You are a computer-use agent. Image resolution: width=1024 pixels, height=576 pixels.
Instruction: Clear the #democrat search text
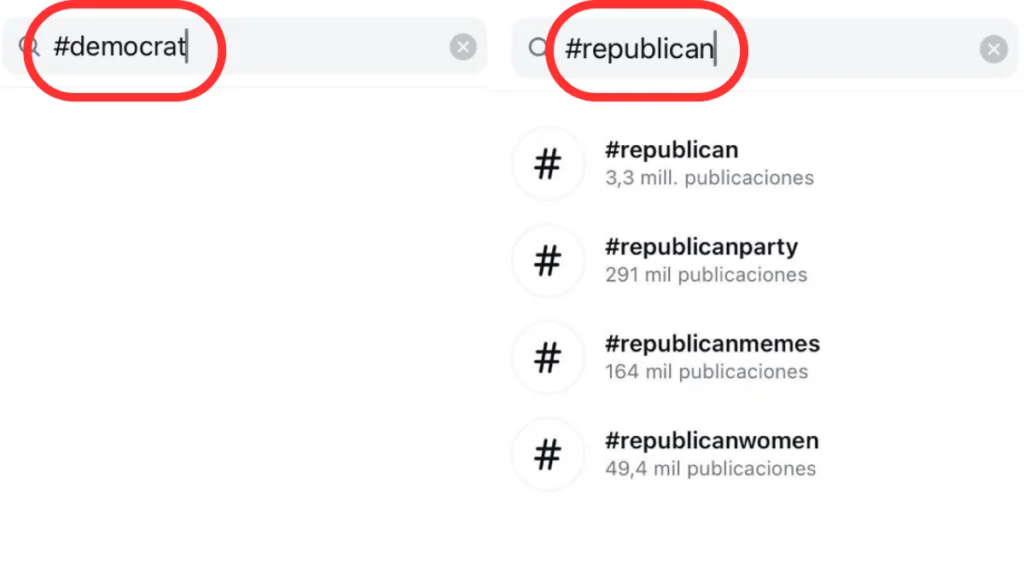point(462,47)
